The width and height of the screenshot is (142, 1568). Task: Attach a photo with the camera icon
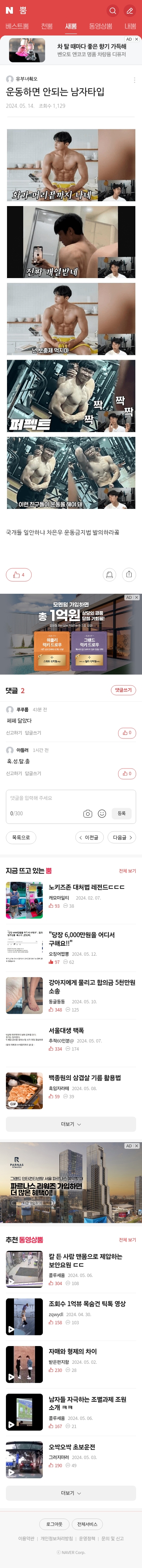(87, 813)
